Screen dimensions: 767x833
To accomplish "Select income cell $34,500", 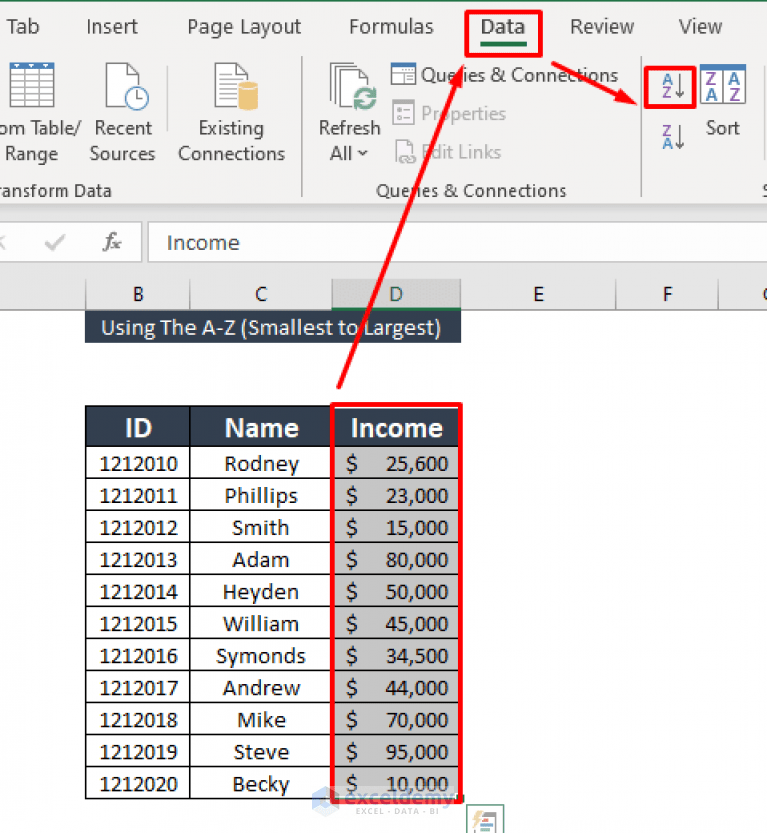I will coord(396,656).
